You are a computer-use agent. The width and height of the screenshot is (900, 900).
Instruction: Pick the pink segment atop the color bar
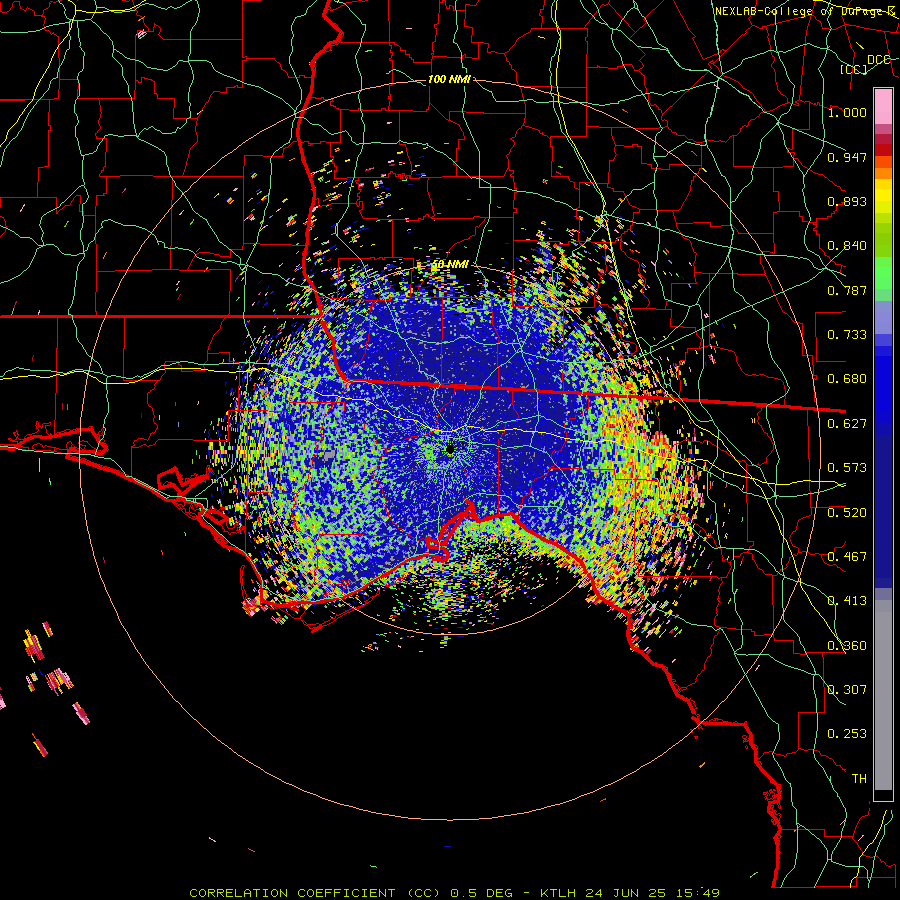(x=883, y=107)
